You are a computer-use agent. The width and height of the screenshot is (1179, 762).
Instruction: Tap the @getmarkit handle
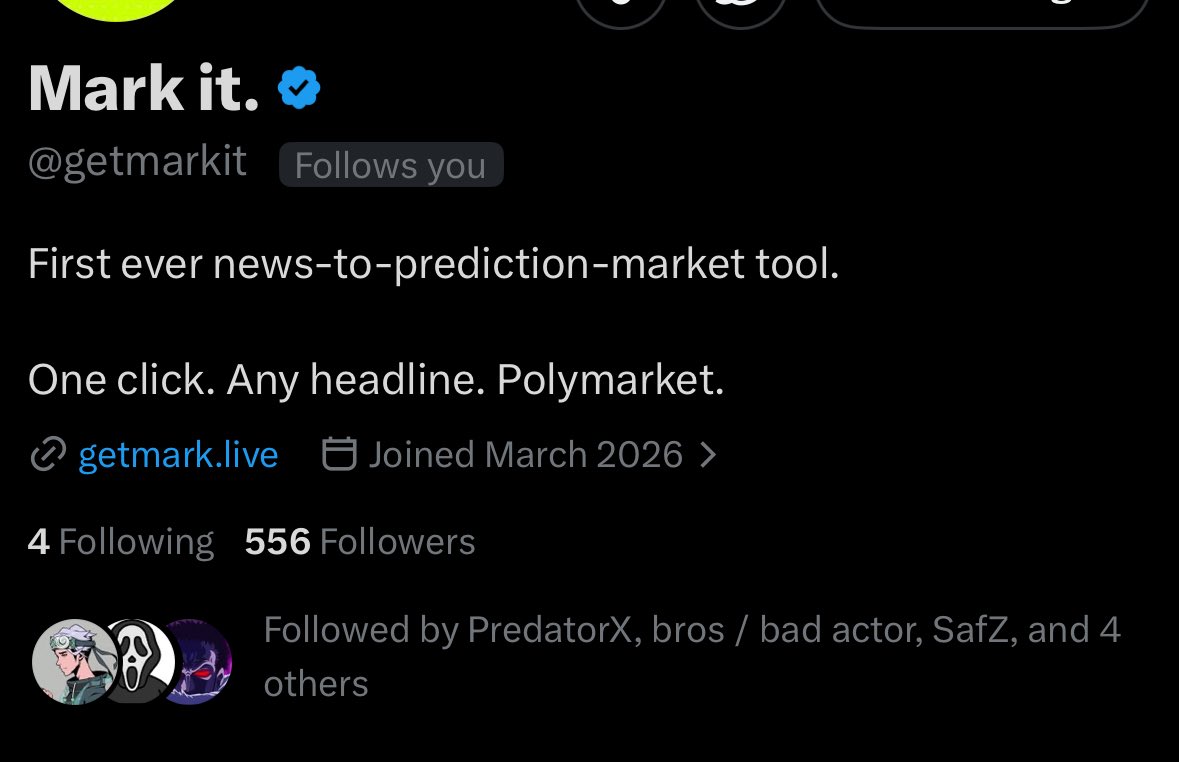[138, 161]
